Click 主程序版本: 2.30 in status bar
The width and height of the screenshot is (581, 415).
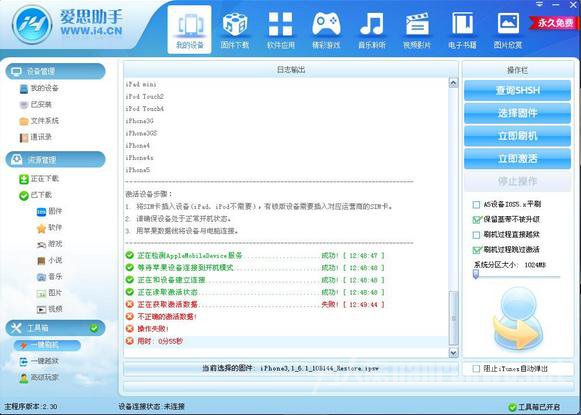pyautogui.click(x=30, y=407)
